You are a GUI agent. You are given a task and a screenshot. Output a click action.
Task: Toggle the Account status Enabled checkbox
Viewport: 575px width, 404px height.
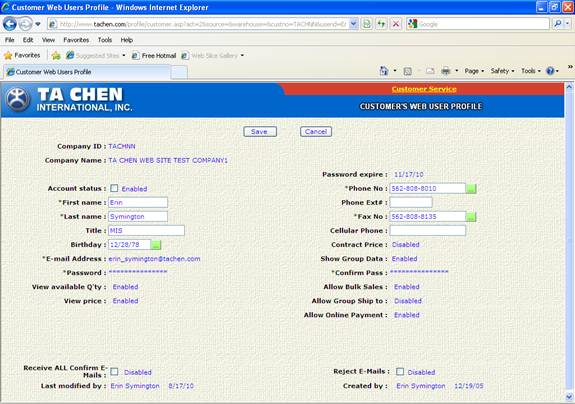click(x=114, y=188)
